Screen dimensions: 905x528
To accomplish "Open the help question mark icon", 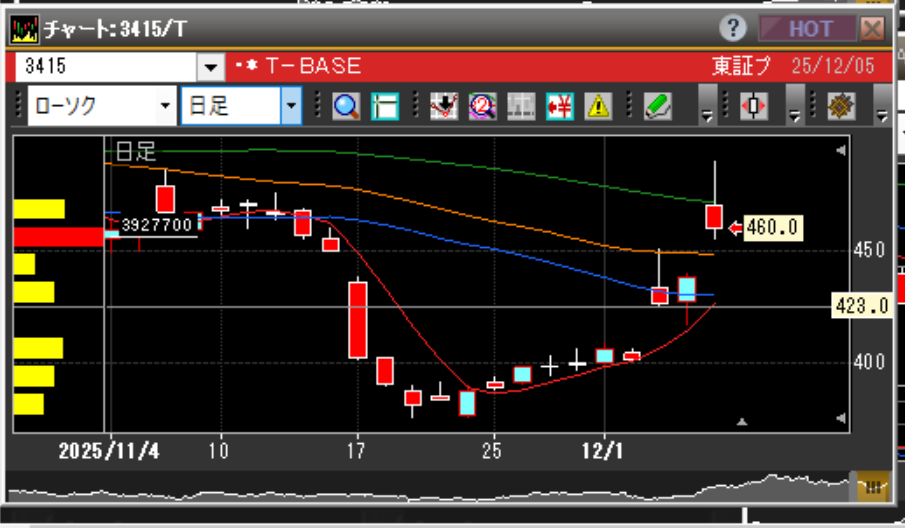I will tap(735, 28).
